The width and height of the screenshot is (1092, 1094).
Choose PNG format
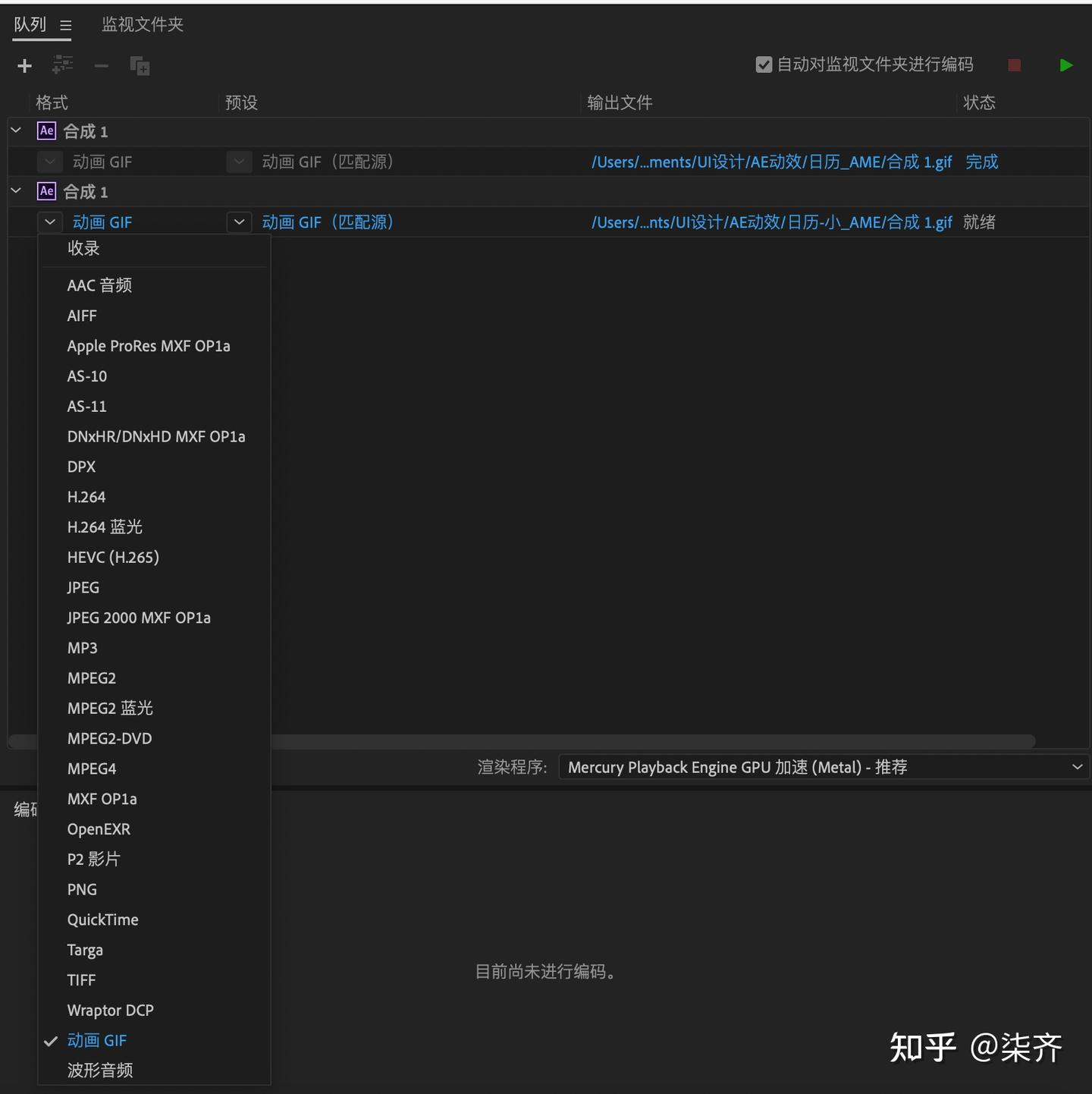[155, 890]
